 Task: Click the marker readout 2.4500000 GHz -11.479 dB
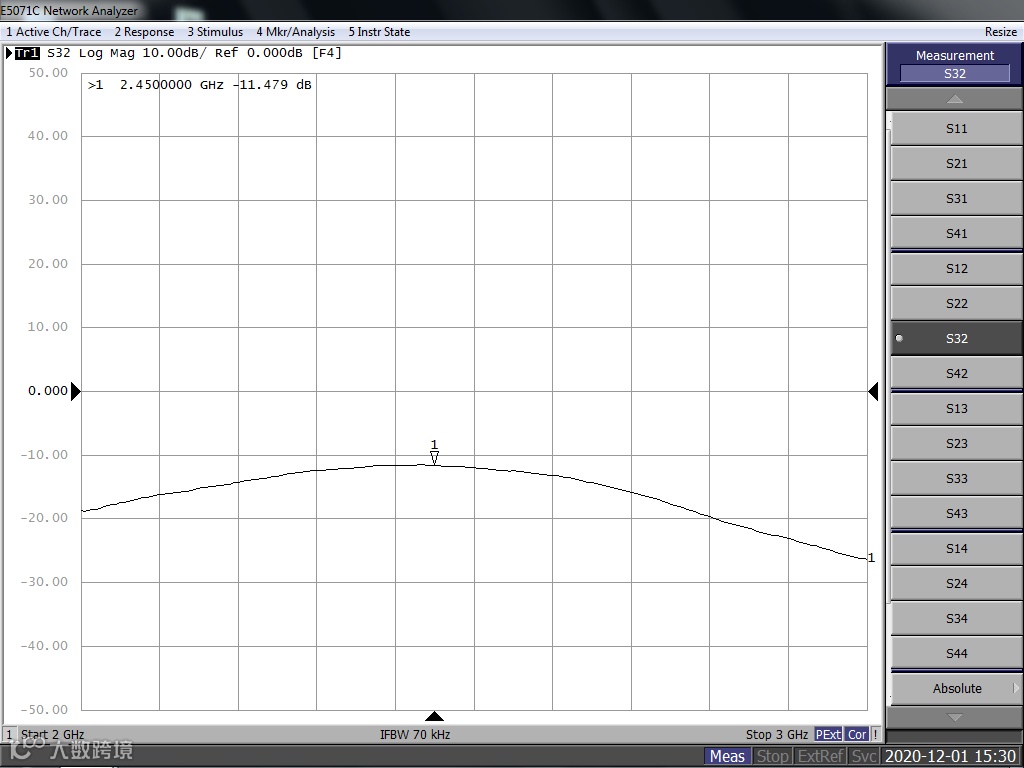200,85
